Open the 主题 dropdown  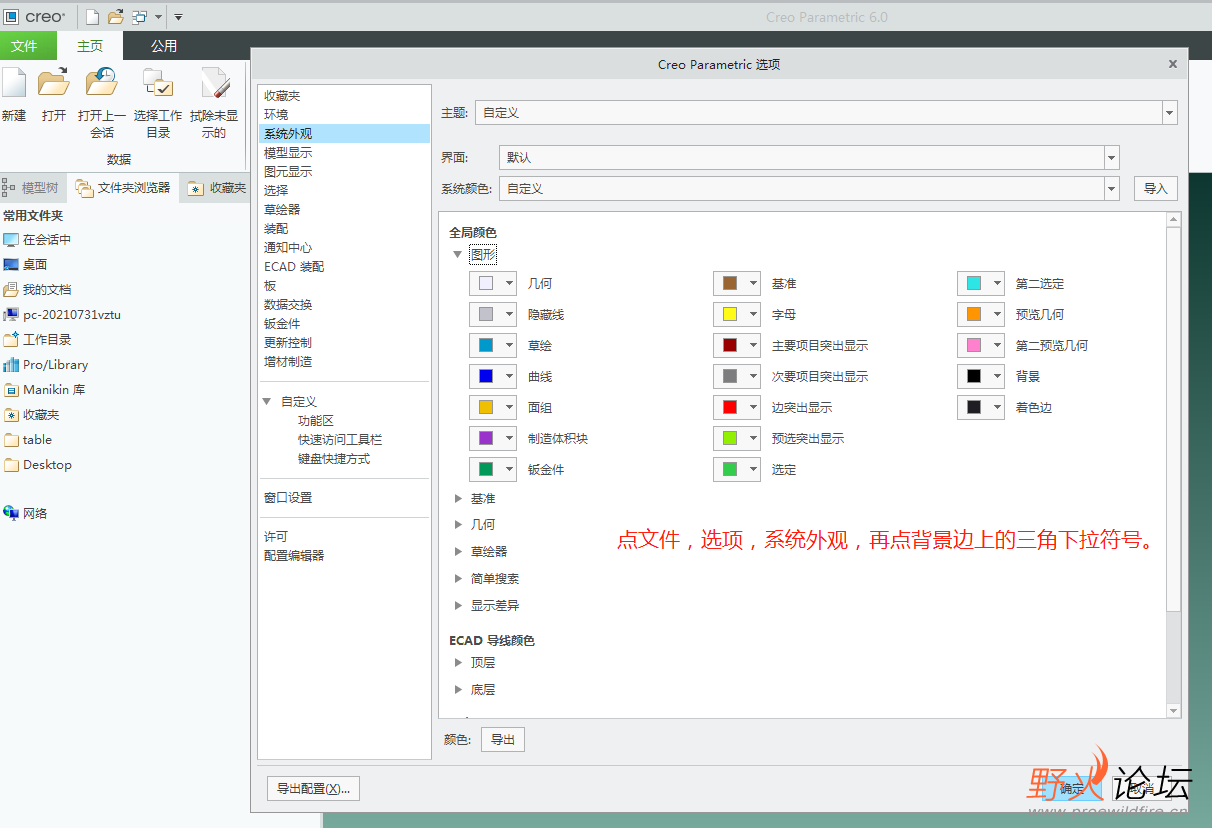pos(1170,113)
